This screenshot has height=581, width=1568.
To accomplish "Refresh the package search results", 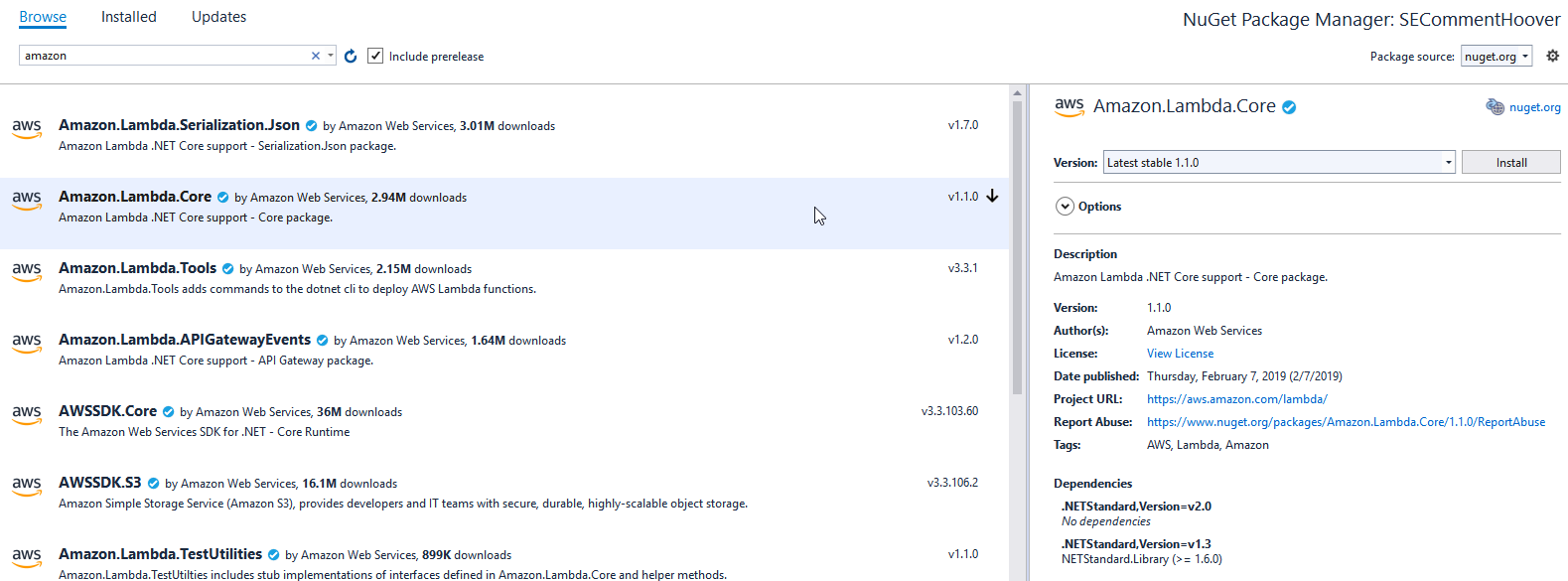I will tap(351, 57).
